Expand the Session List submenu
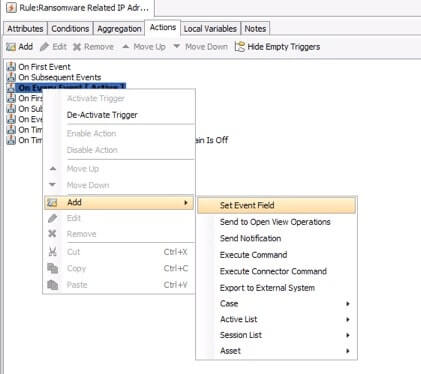The height and width of the screenshot is (374, 421). [x=276, y=335]
